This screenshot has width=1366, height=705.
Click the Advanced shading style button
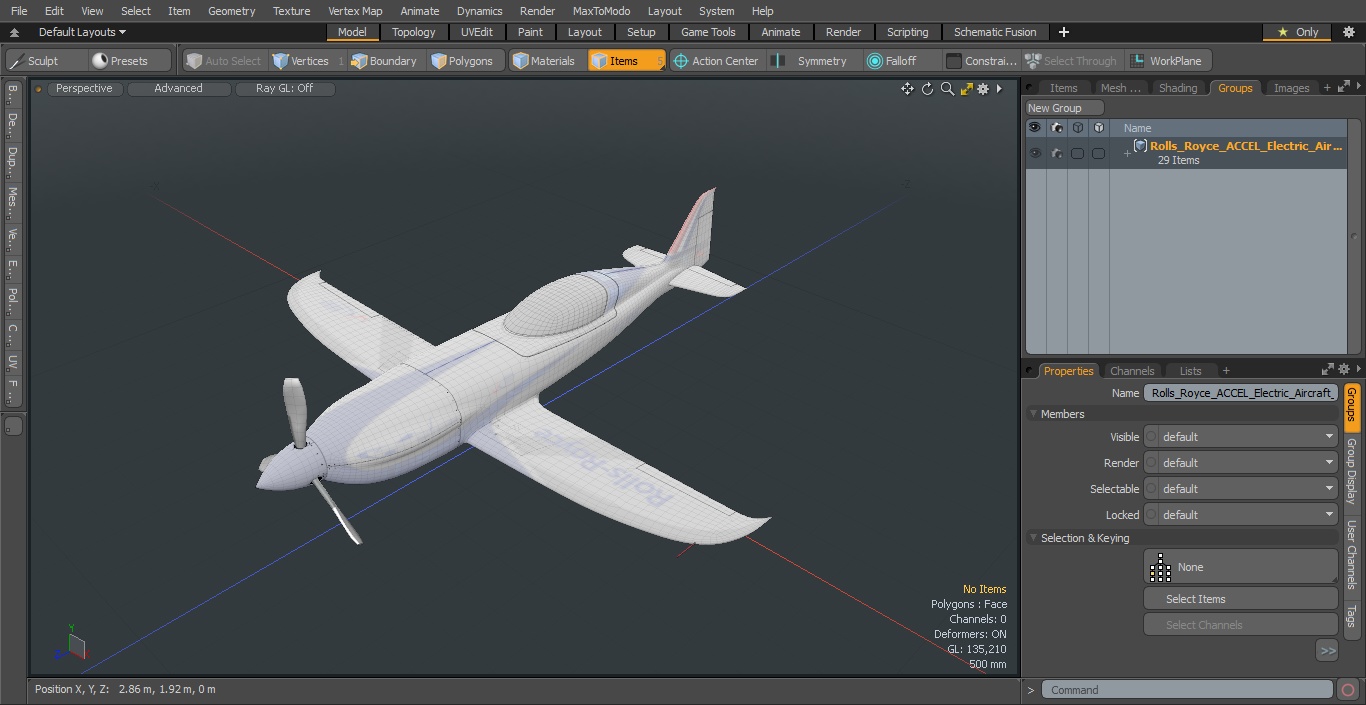(179, 89)
